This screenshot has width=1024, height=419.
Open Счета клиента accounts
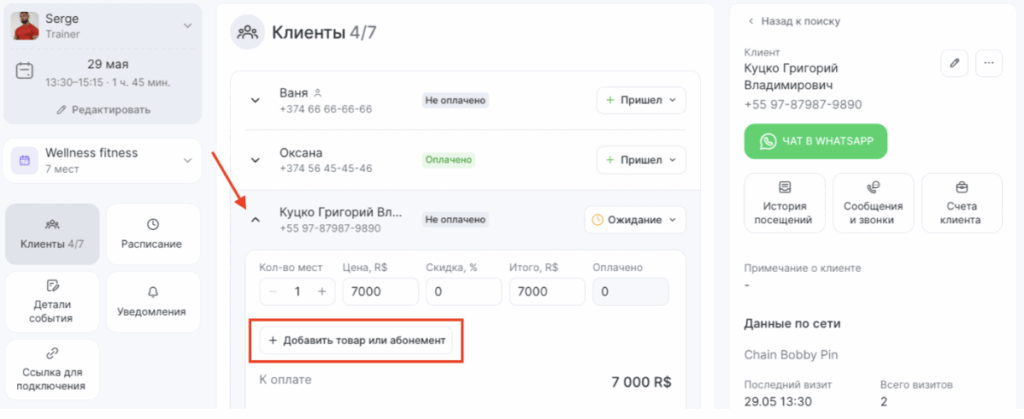click(962, 203)
